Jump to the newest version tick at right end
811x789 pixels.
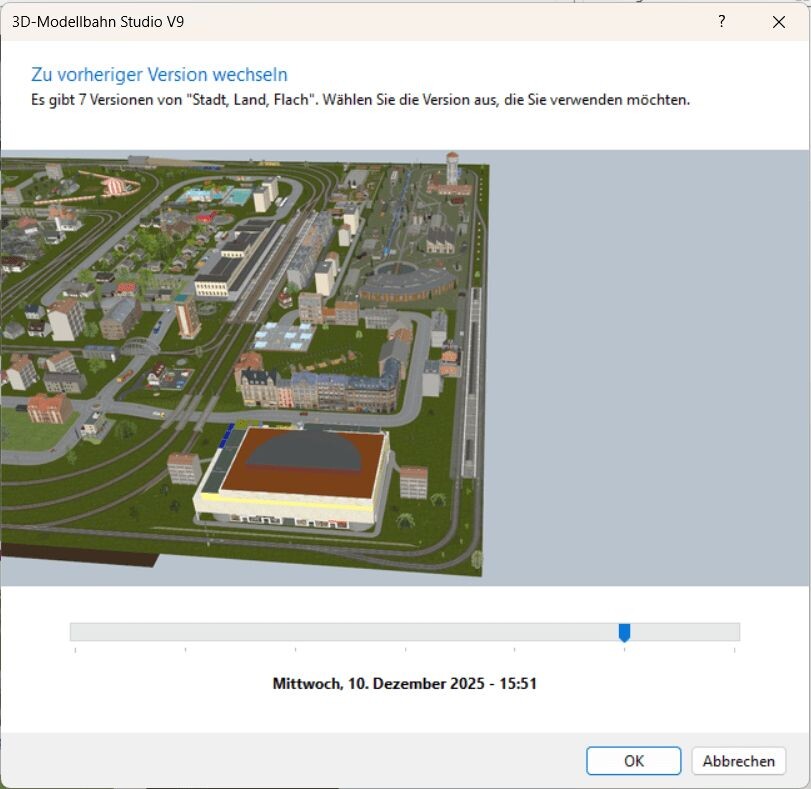[x=734, y=632]
